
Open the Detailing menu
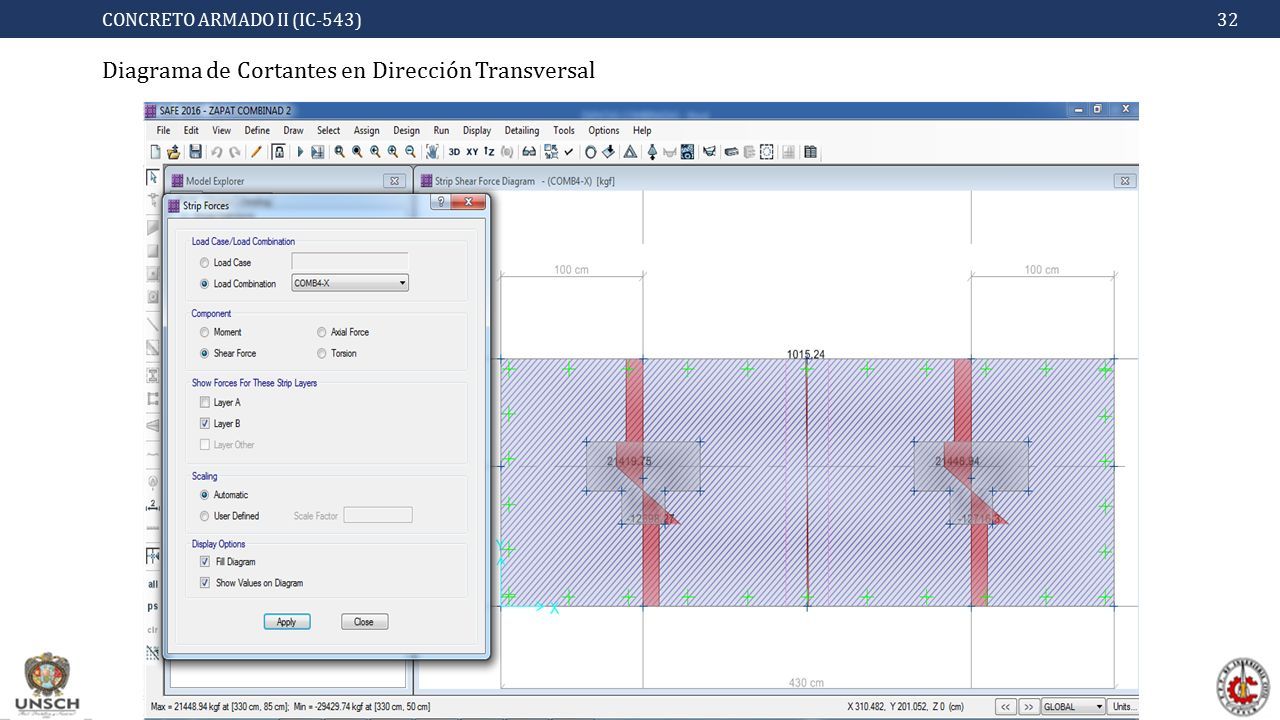coord(521,130)
